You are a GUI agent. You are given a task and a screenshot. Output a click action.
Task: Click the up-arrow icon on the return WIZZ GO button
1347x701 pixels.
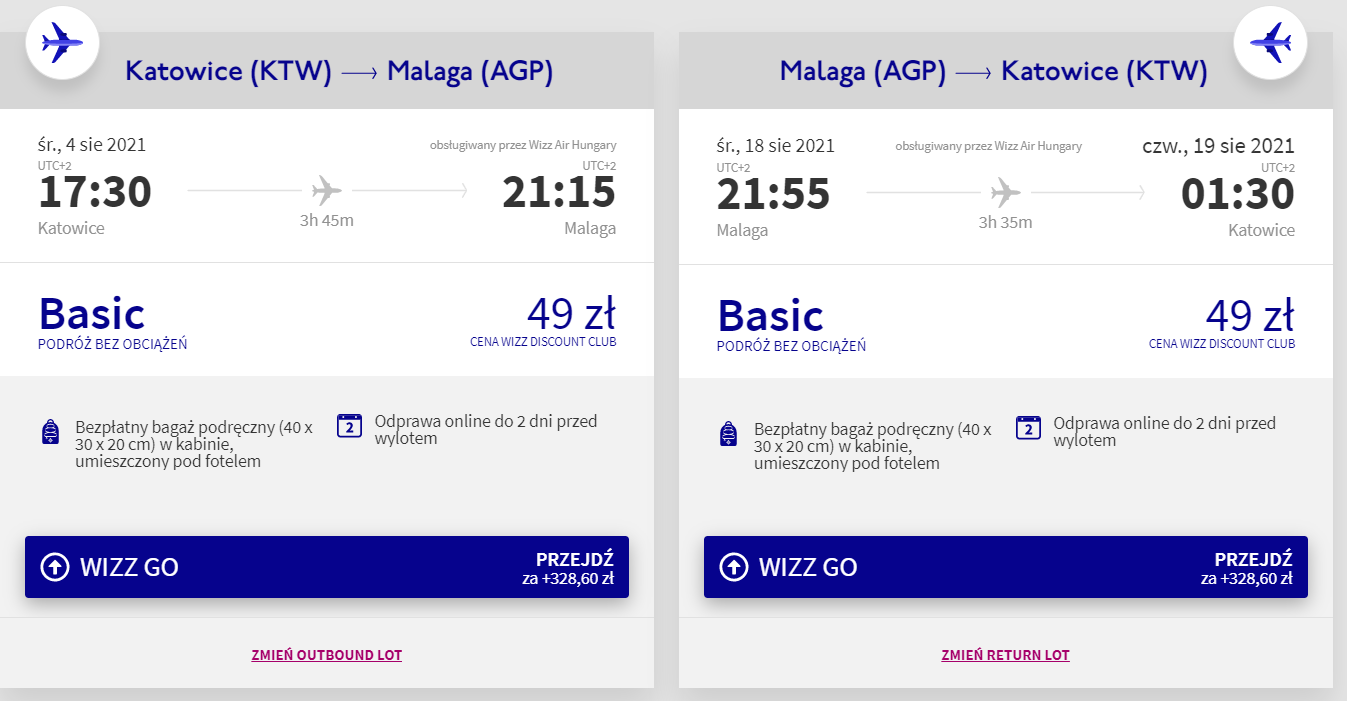pos(733,567)
